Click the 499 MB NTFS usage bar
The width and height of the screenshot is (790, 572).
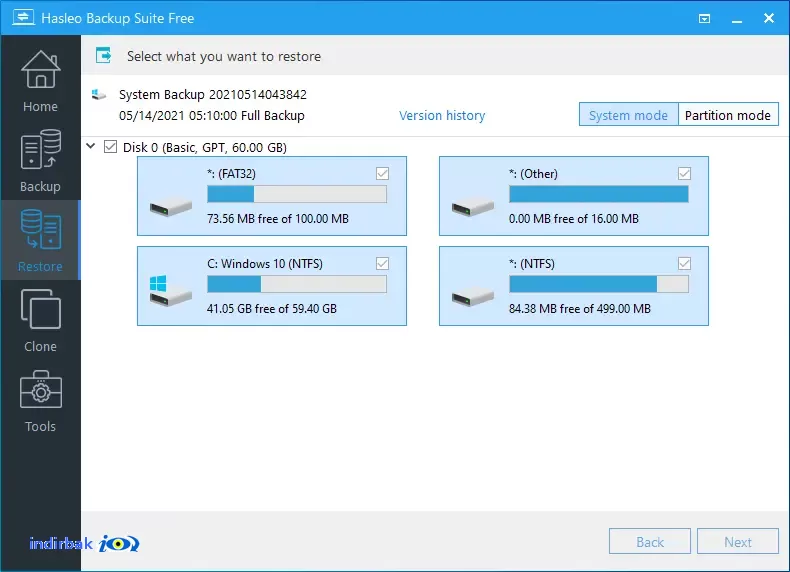tap(599, 284)
